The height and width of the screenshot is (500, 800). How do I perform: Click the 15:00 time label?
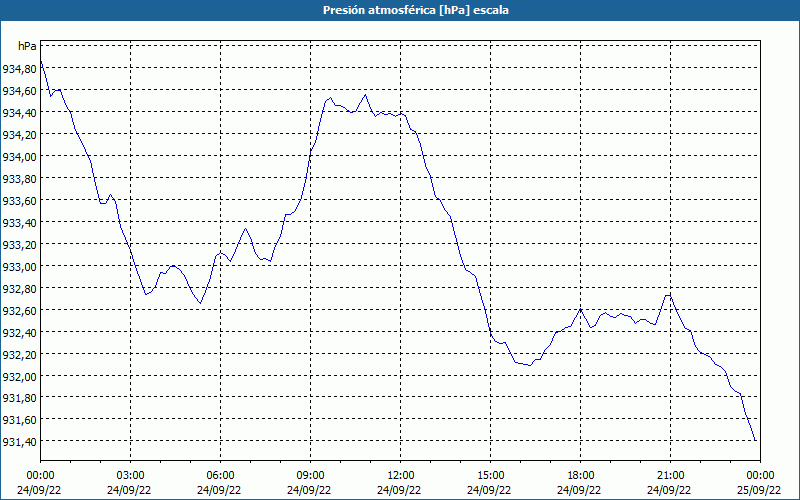point(490,476)
